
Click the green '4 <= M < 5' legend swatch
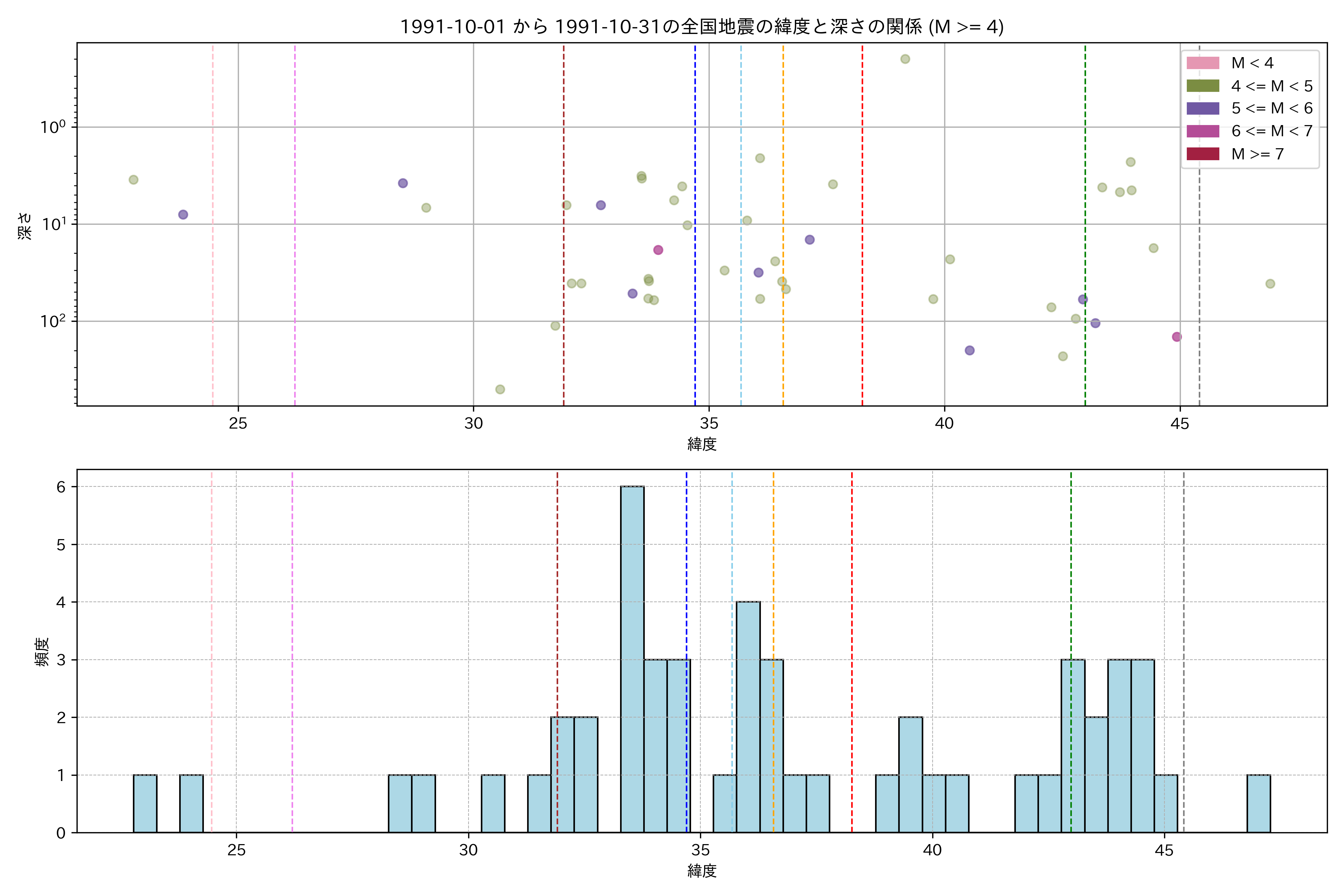point(1202,86)
